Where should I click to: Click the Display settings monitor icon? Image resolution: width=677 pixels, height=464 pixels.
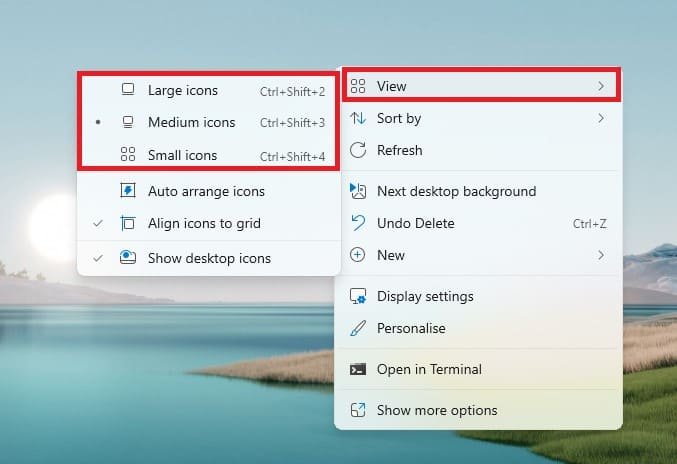(357, 297)
